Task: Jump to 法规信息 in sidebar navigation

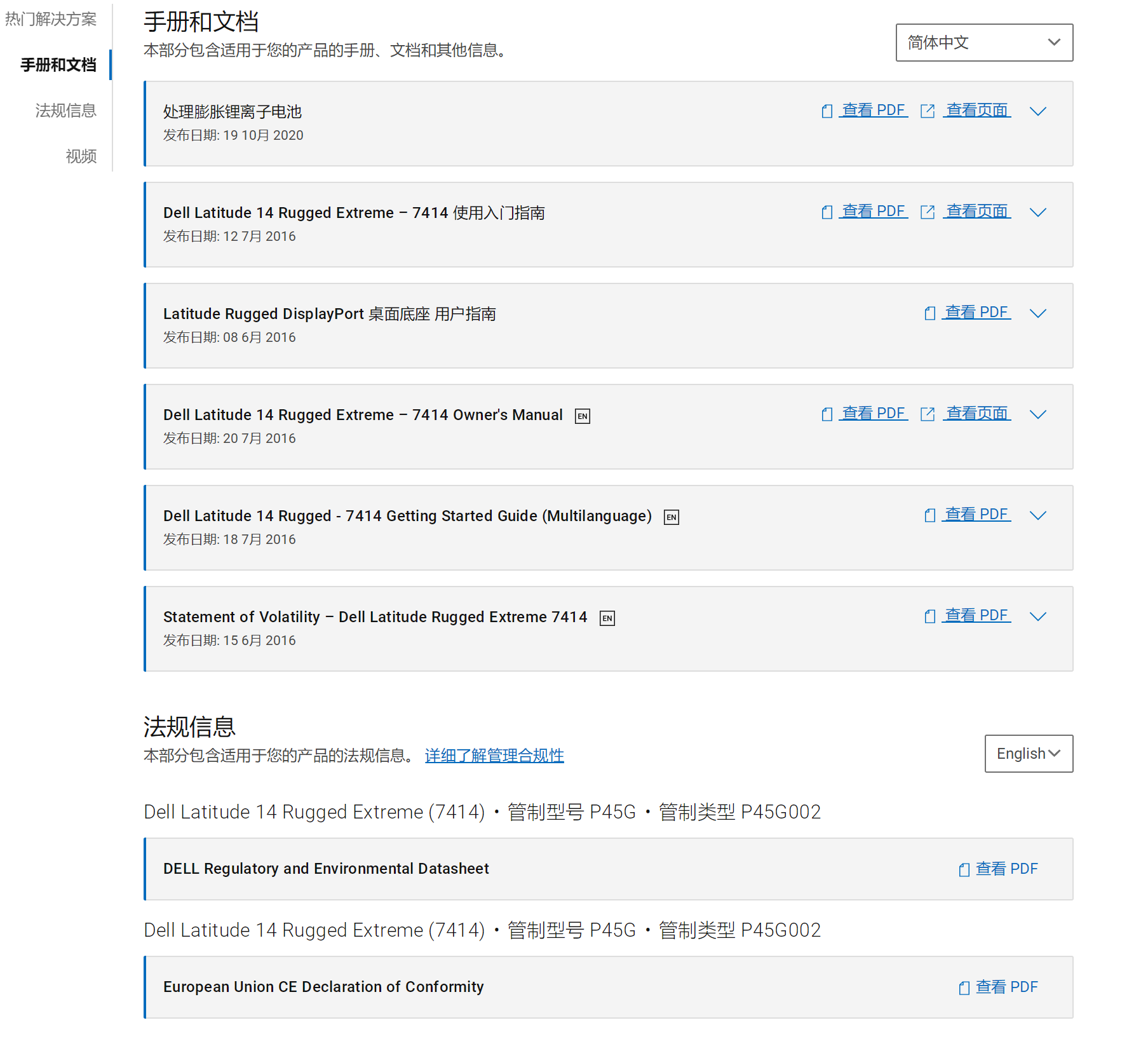Action: click(66, 111)
